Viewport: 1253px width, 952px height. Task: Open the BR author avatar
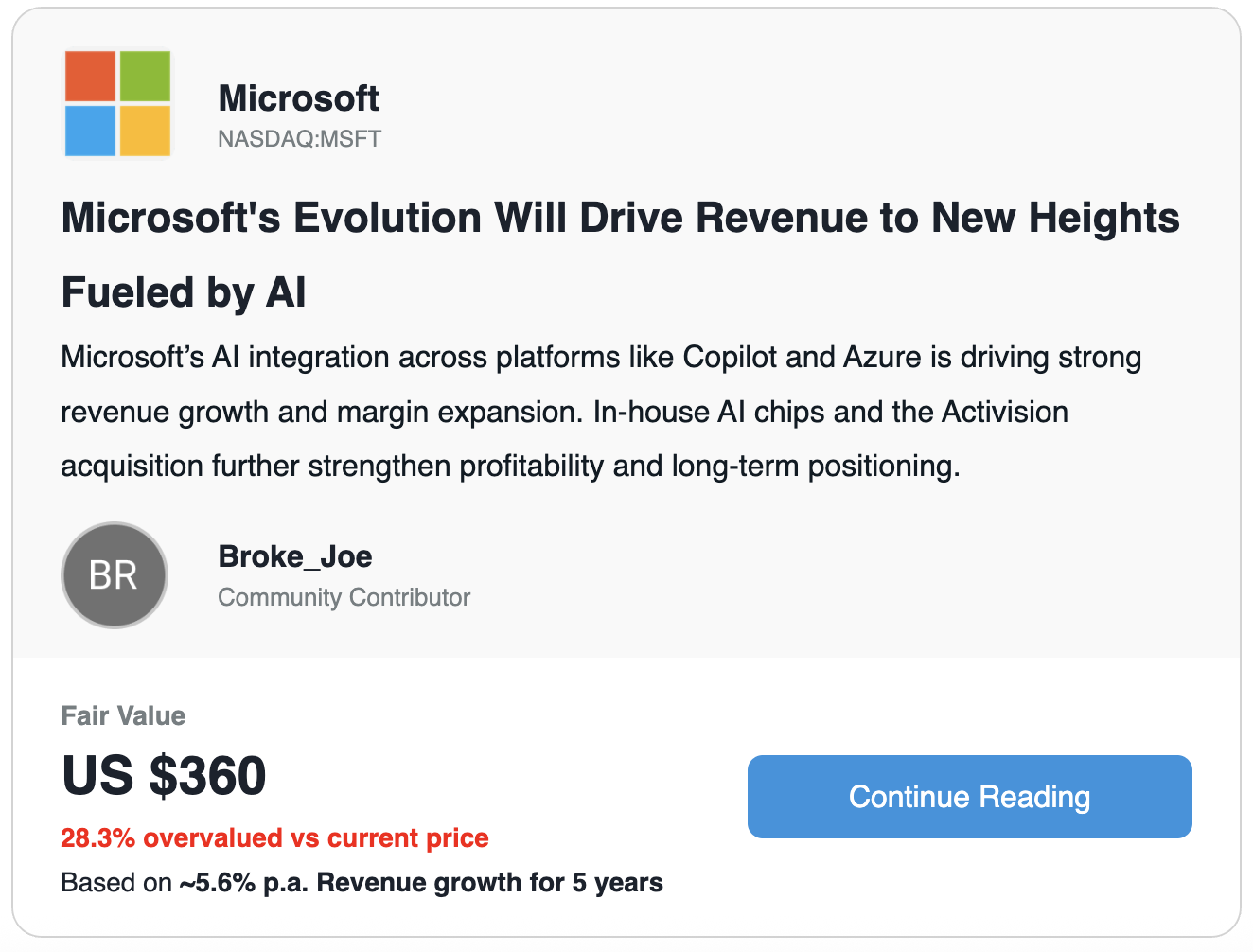[x=115, y=575]
